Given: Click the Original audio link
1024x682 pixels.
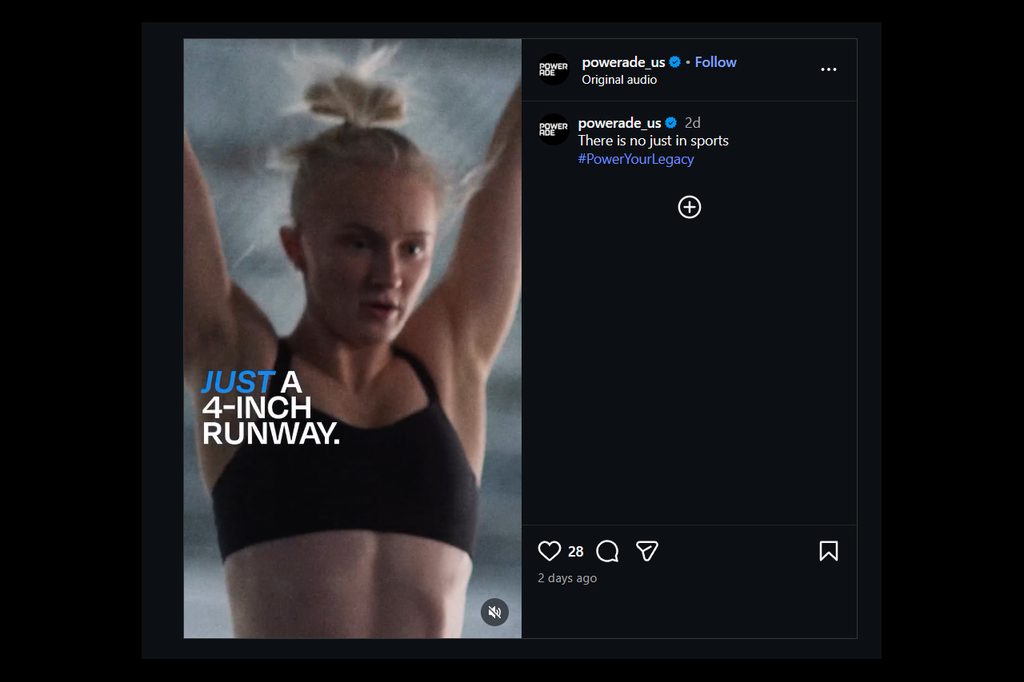Looking at the screenshot, I should coord(619,80).
